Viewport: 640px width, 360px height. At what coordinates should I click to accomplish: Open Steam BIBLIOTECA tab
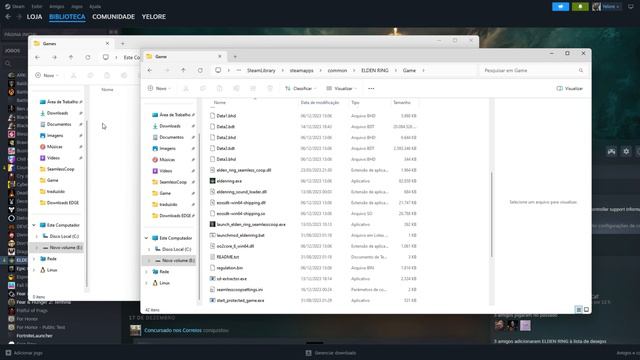coord(67,17)
